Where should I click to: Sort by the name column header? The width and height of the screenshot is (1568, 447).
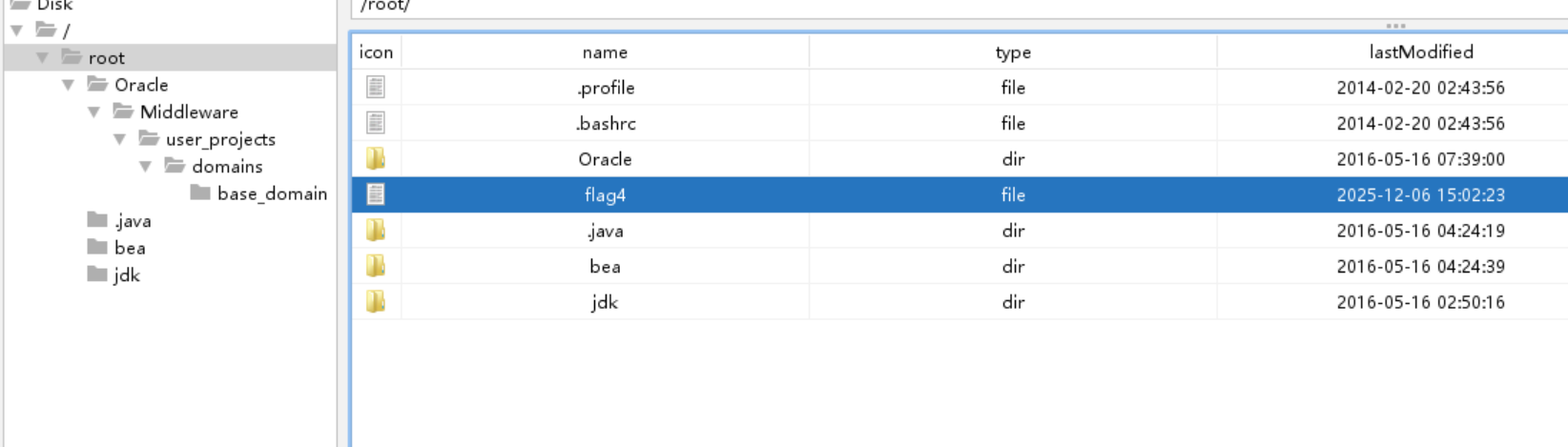(605, 52)
